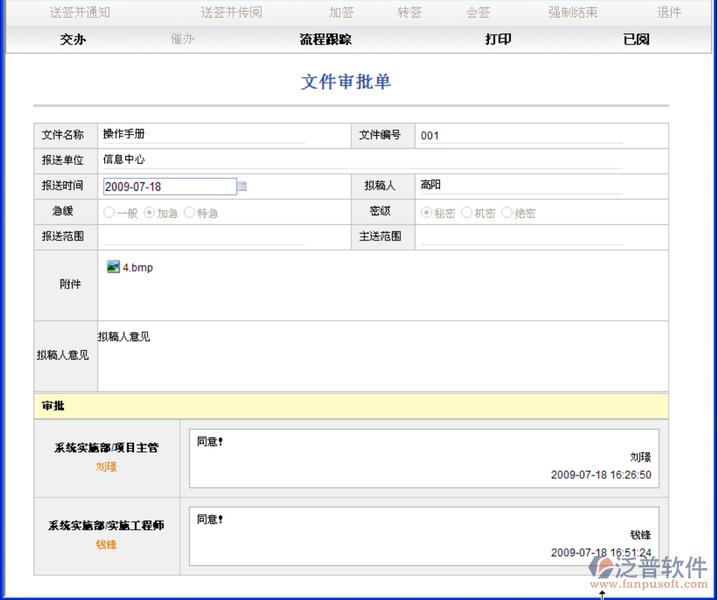
Task: Choose the 特急 urgency option
Action: coord(189,213)
